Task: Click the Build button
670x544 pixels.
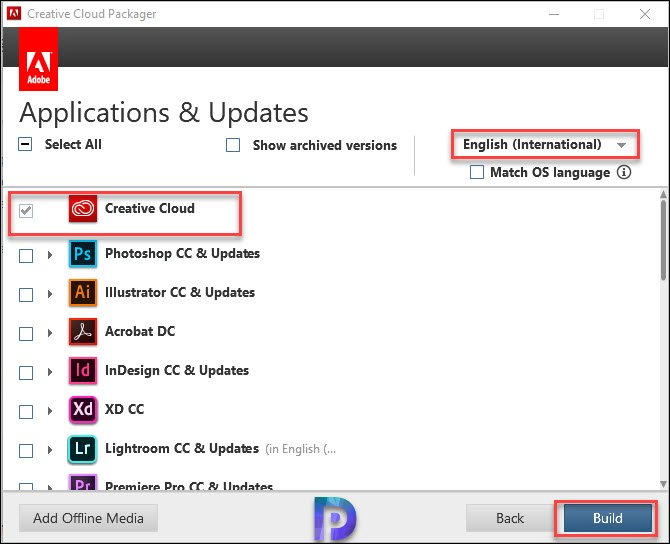Action: [x=607, y=518]
